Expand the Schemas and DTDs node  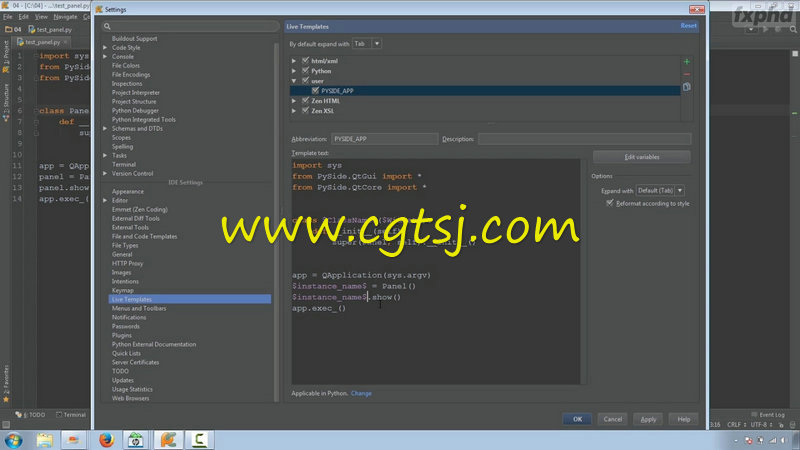click(105, 129)
